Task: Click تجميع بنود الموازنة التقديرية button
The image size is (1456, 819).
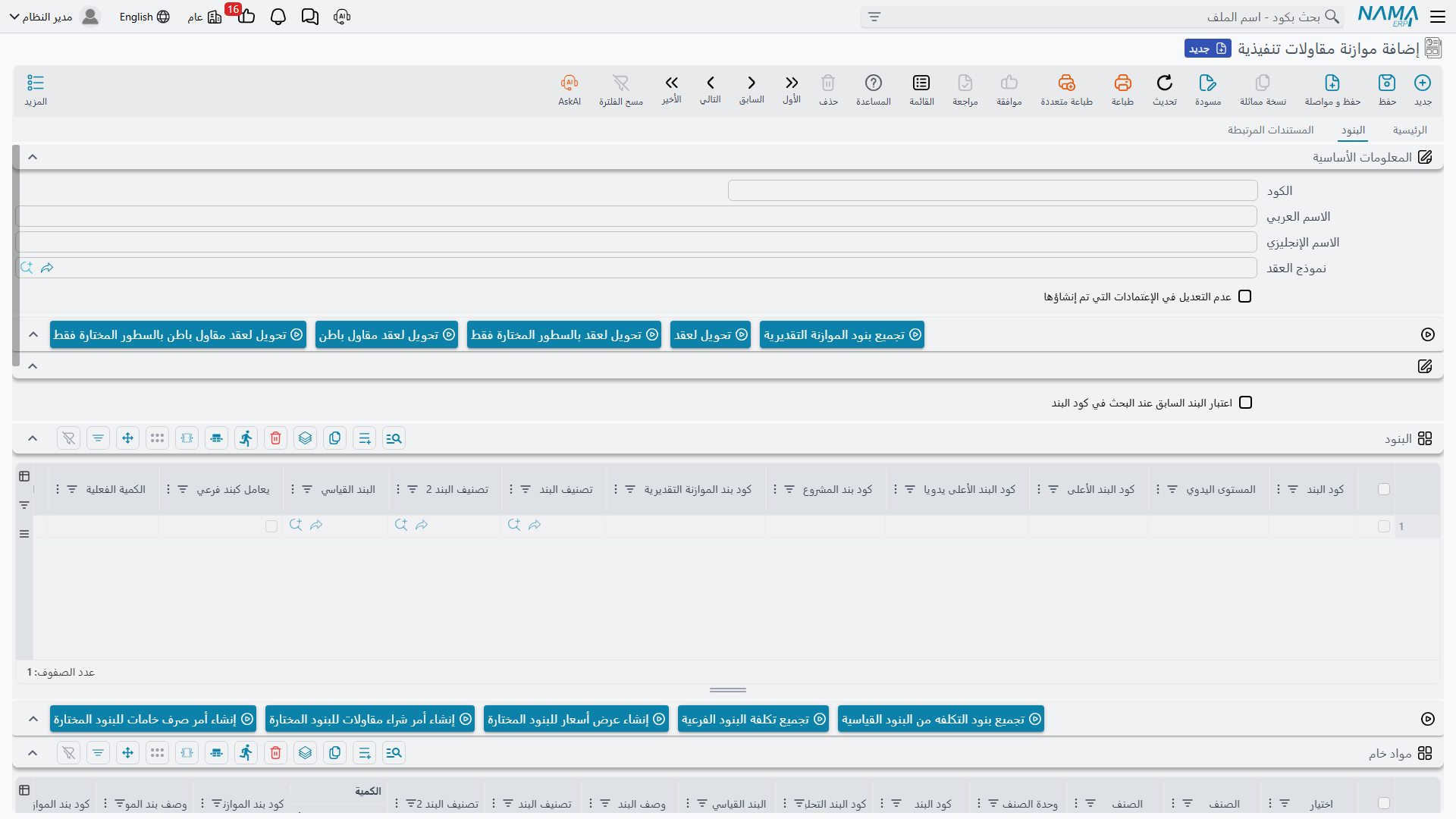Action: [842, 334]
